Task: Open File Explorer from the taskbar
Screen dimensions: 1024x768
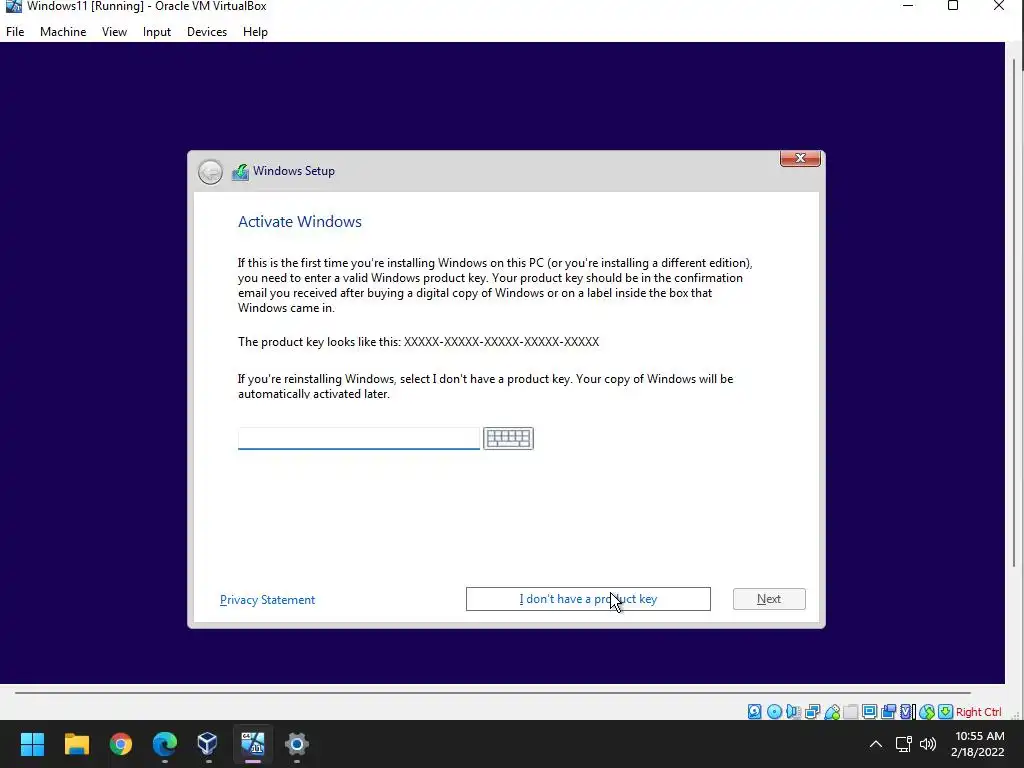Action: [76, 743]
